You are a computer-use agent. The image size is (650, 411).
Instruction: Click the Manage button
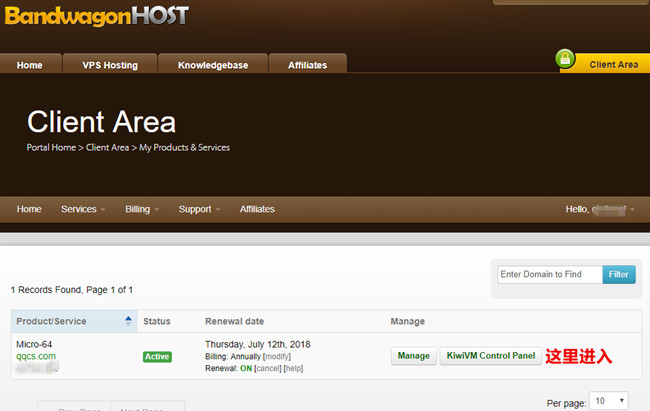click(414, 356)
